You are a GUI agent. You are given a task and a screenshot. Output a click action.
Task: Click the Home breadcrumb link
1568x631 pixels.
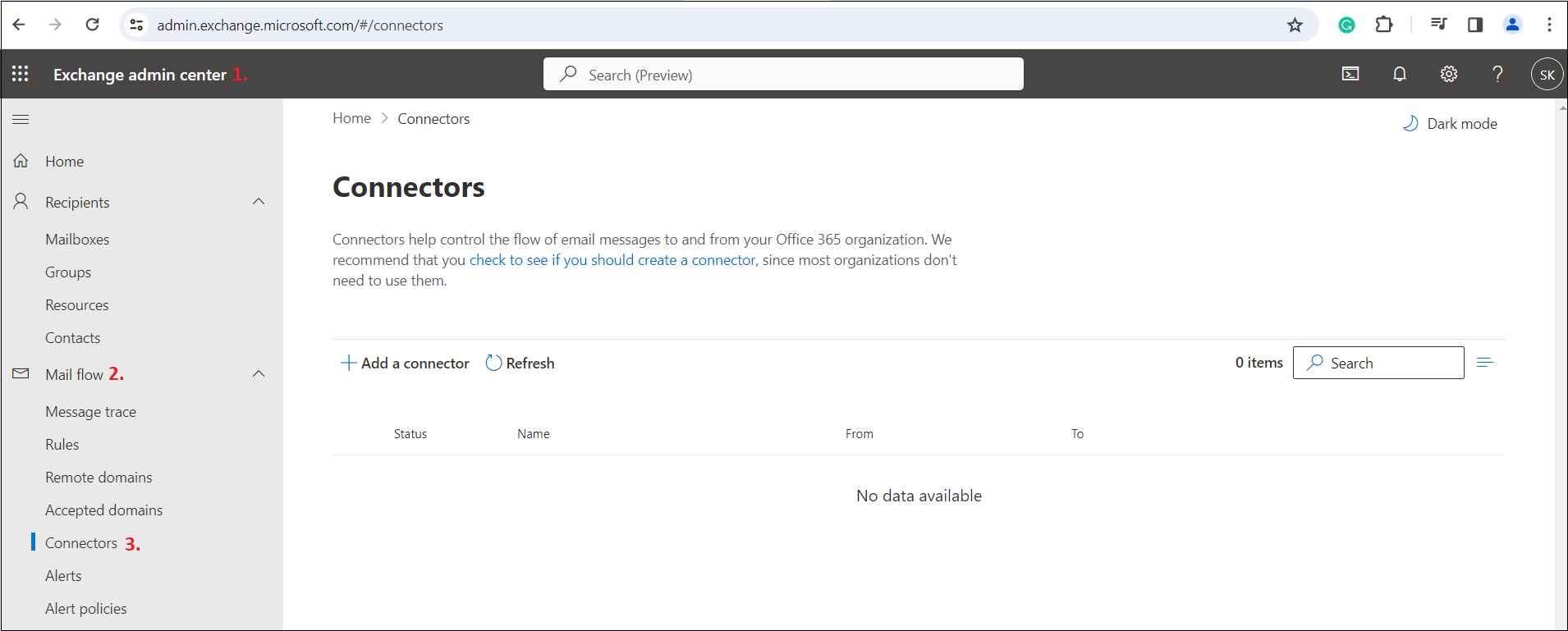(x=351, y=118)
